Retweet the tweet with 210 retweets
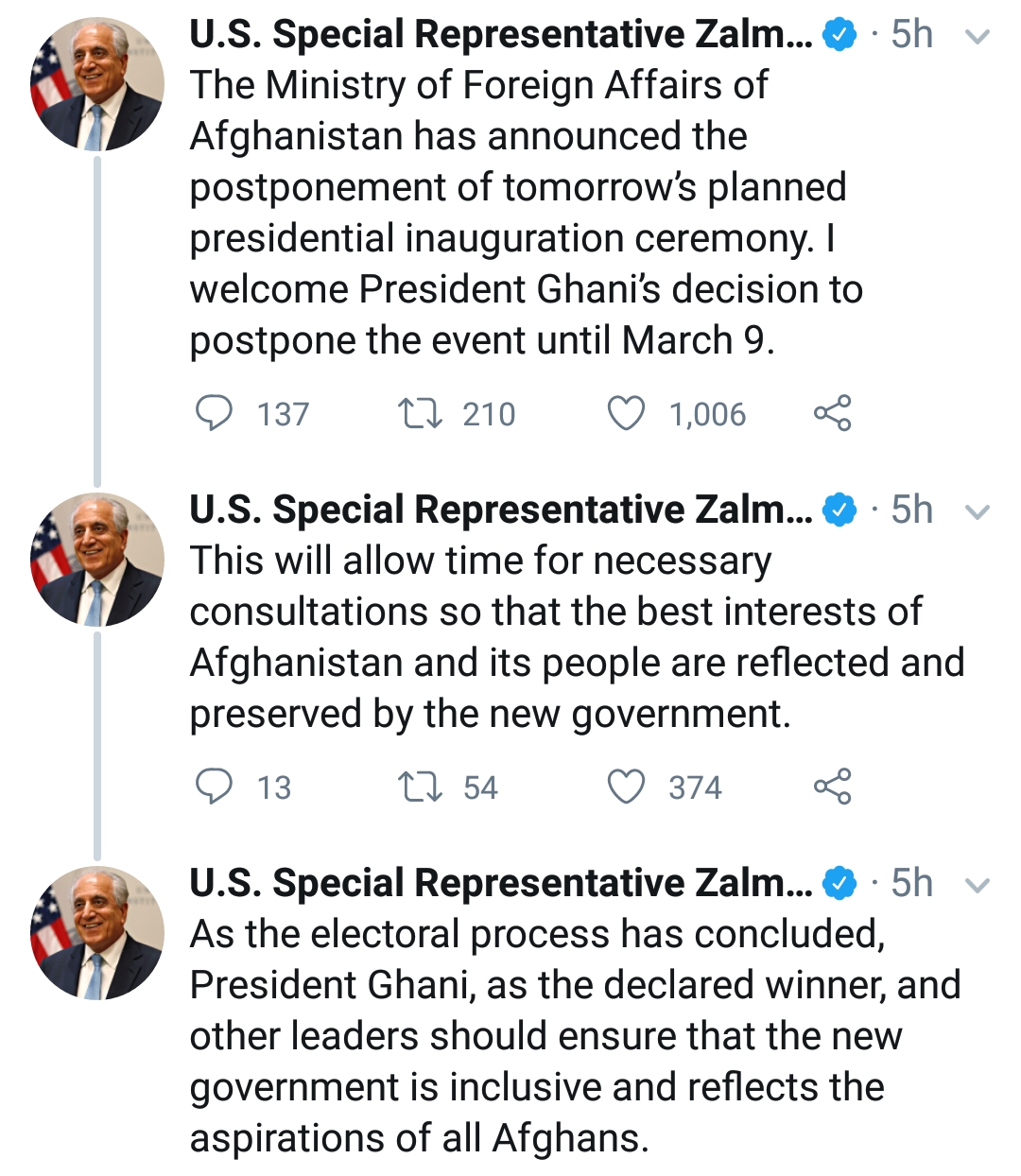 pyautogui.click(x=420, y=413)
